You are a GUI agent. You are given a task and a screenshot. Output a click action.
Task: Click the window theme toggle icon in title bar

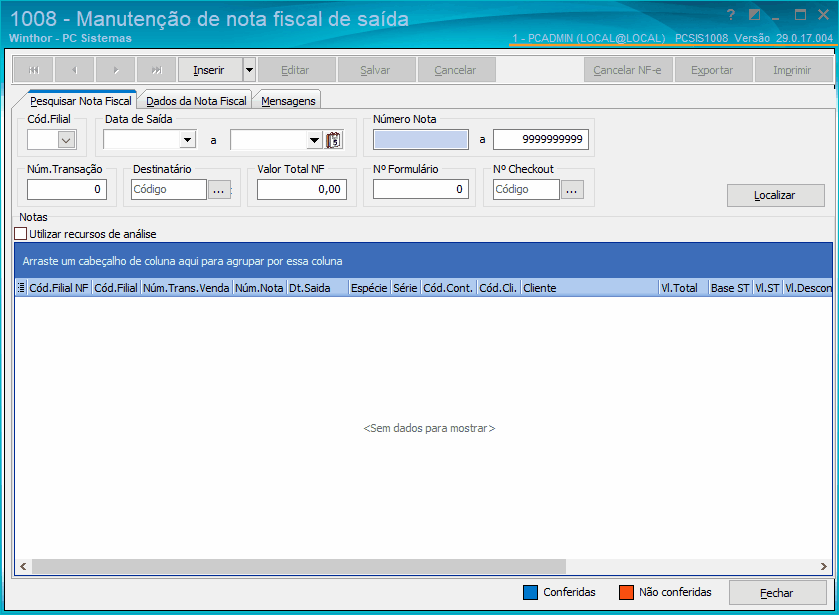tap(754, 15)
